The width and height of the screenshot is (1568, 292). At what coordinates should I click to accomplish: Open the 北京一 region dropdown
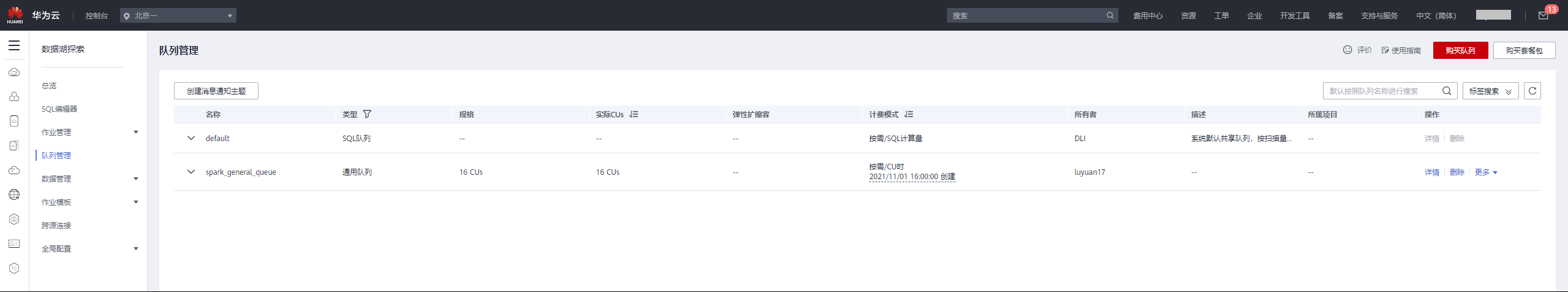(x=178, y=15)
